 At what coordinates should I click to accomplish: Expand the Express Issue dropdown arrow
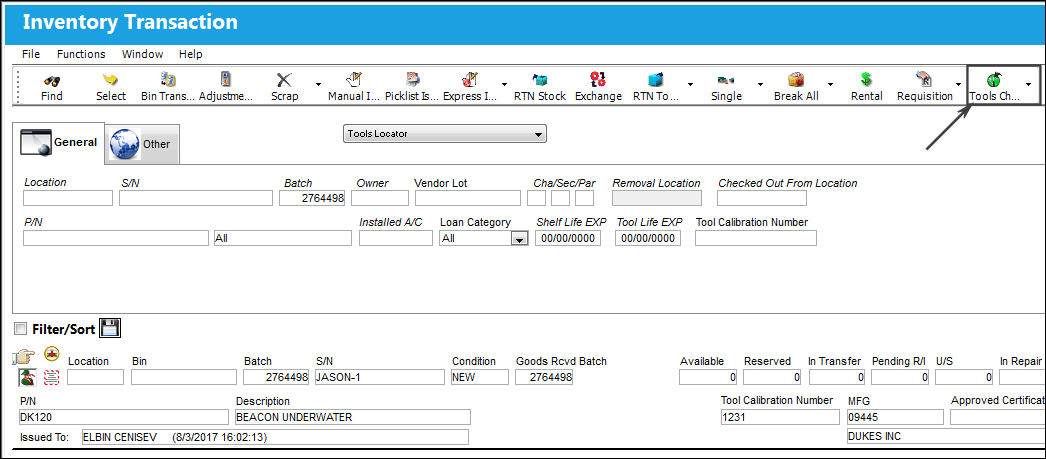[x=504, y=84]
